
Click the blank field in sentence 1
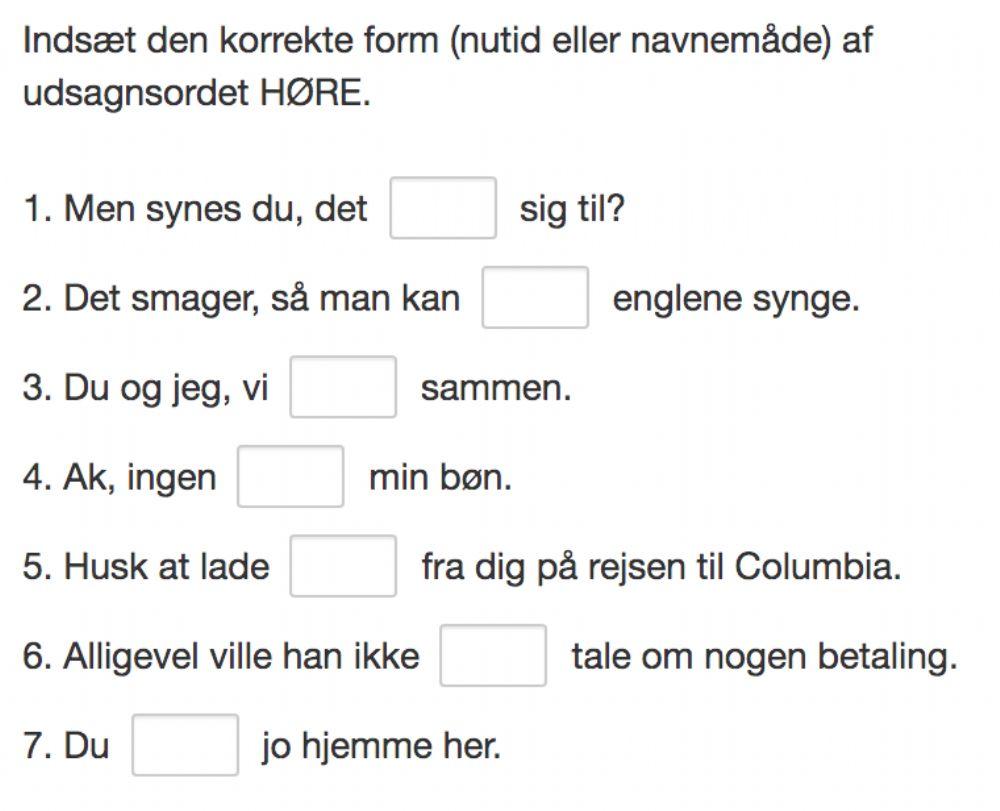coord(442,208)
